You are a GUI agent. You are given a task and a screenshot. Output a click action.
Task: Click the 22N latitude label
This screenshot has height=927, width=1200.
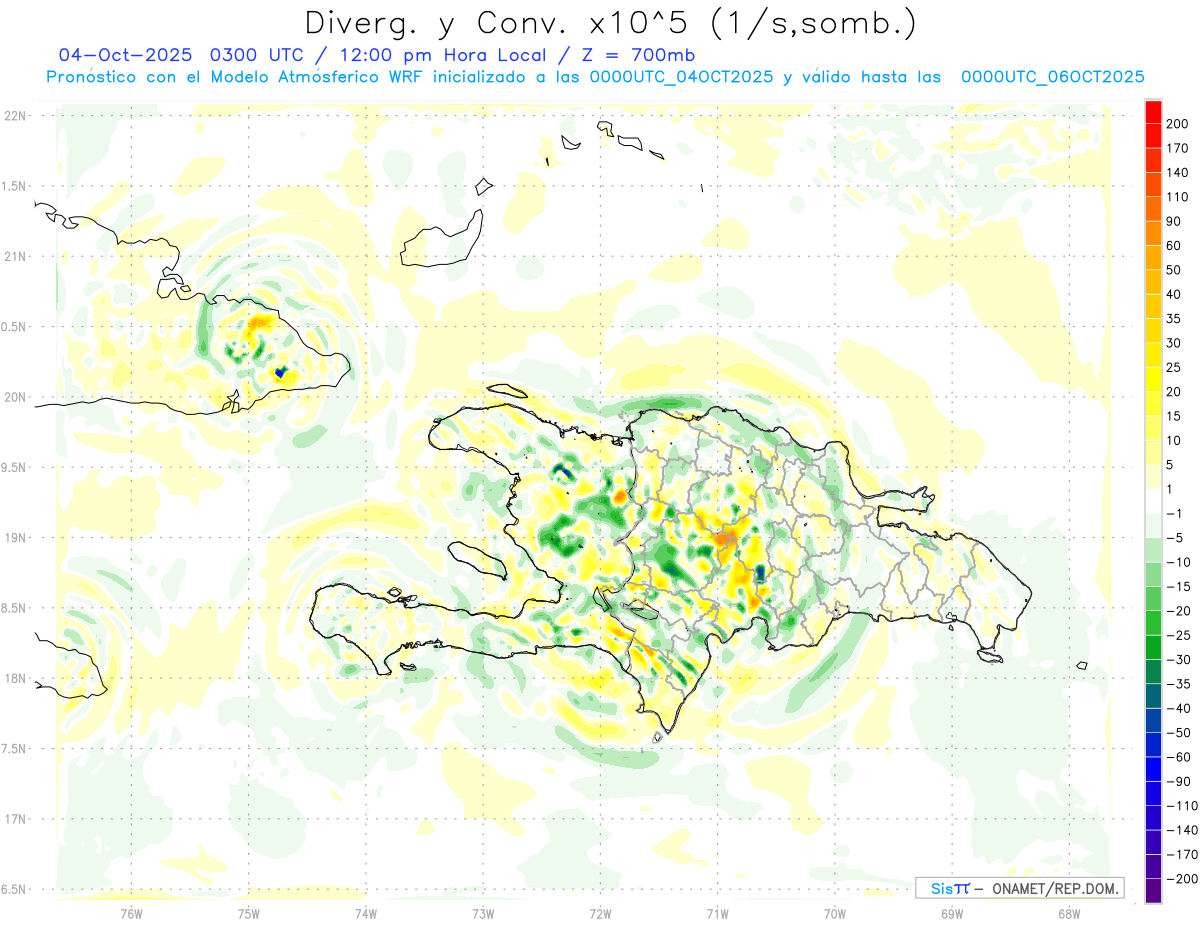click(15, 116)
